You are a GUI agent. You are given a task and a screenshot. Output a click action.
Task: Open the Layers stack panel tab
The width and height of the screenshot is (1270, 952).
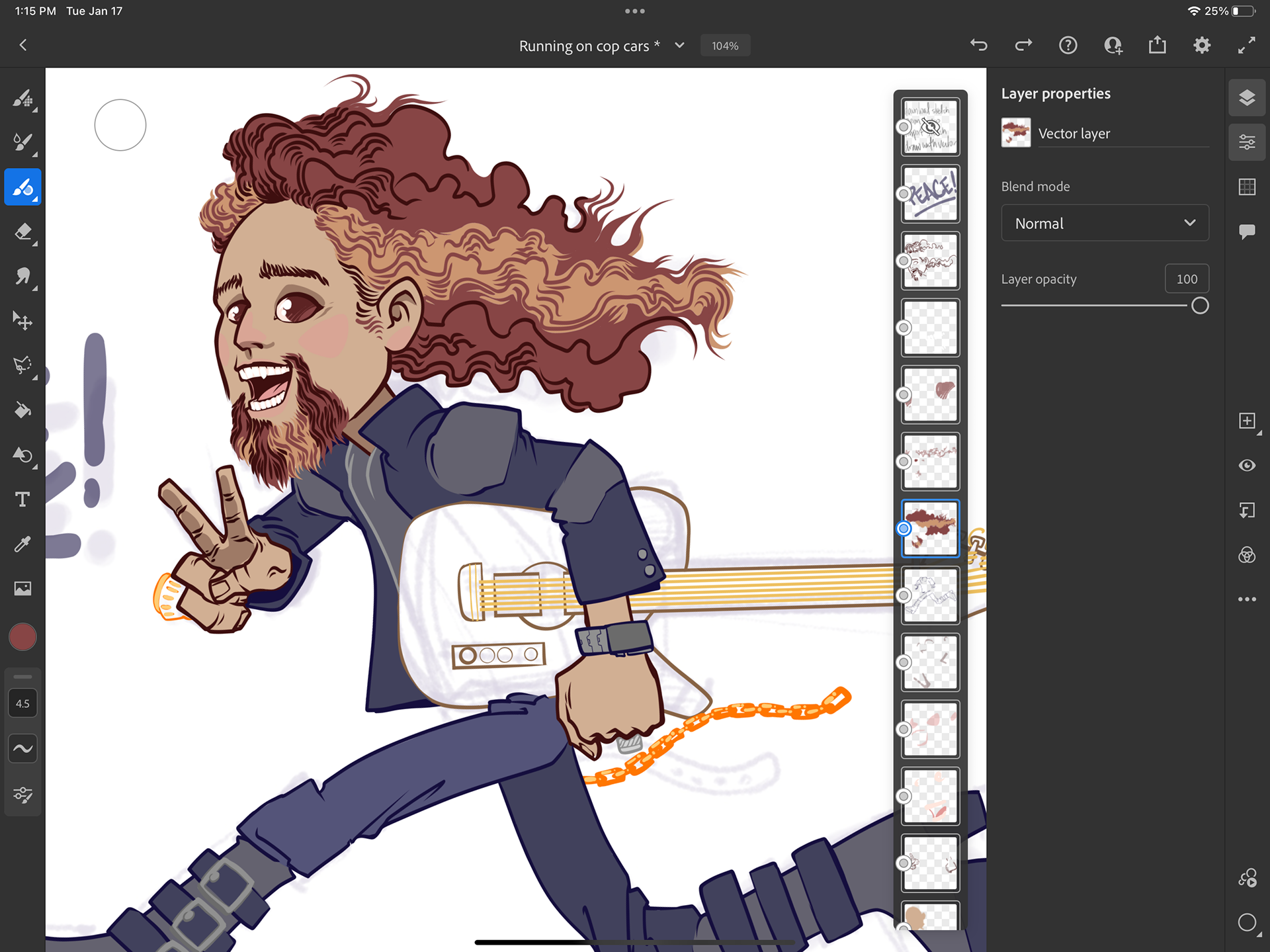click(x=1247, y=98)
